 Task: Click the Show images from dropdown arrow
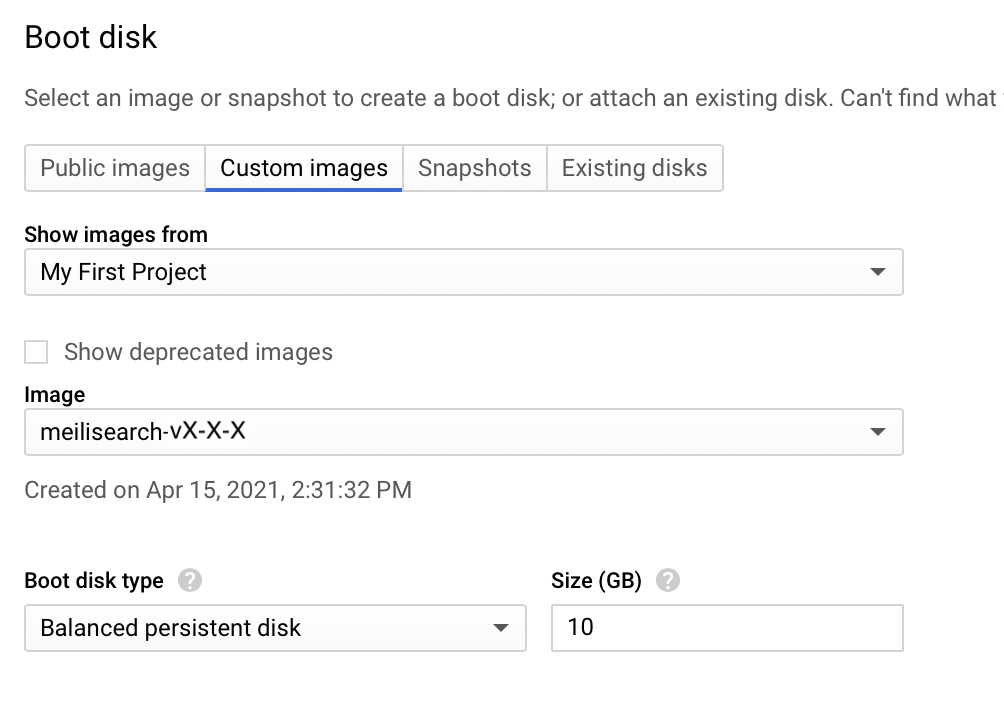878,272
